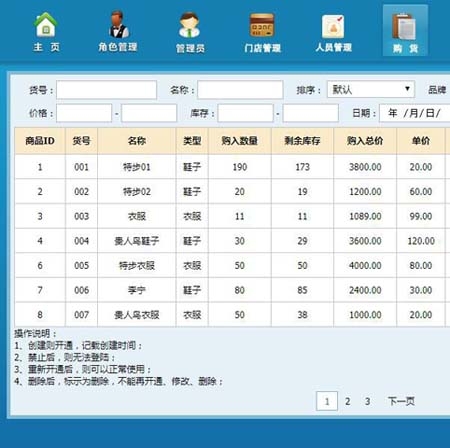Click the 173 remaining stock cell
Screen dimensions: 450x448
point(302,167)
